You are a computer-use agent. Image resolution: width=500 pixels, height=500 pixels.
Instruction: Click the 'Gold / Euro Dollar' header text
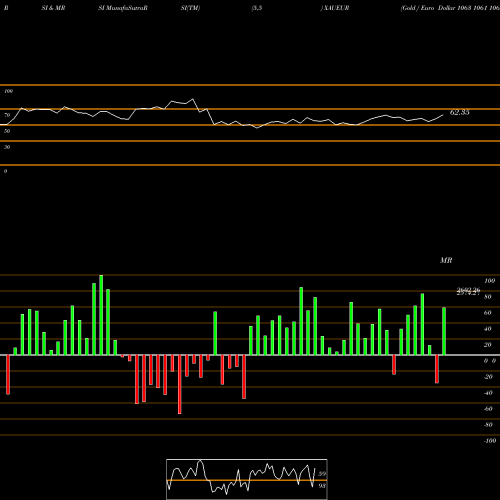[x=428, y=8]
